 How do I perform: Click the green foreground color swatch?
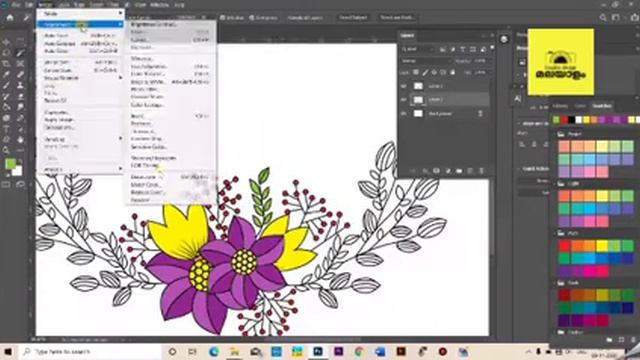coord(10,164)
